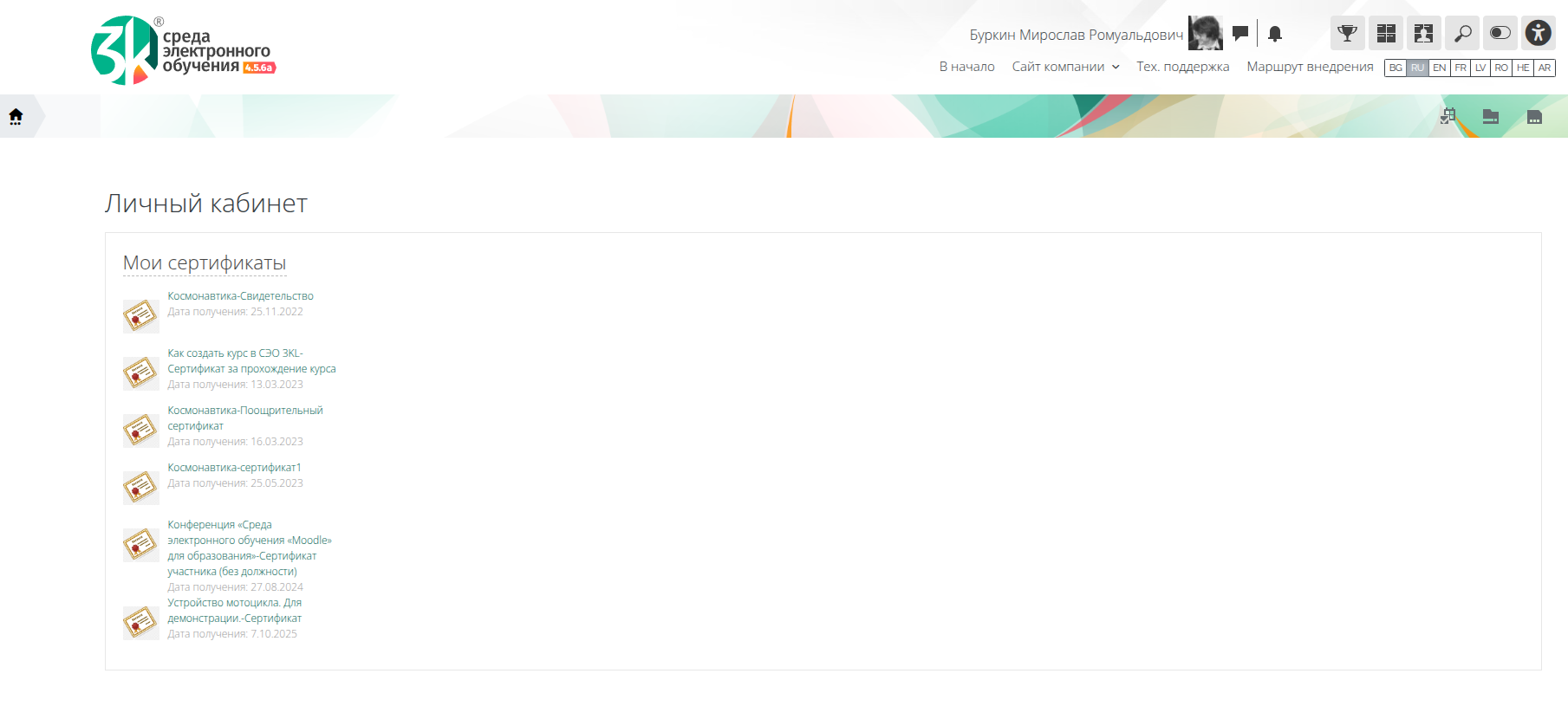Open the calendar checklist icon in banner
The image size is (1568, 706).
point(1448,116)
